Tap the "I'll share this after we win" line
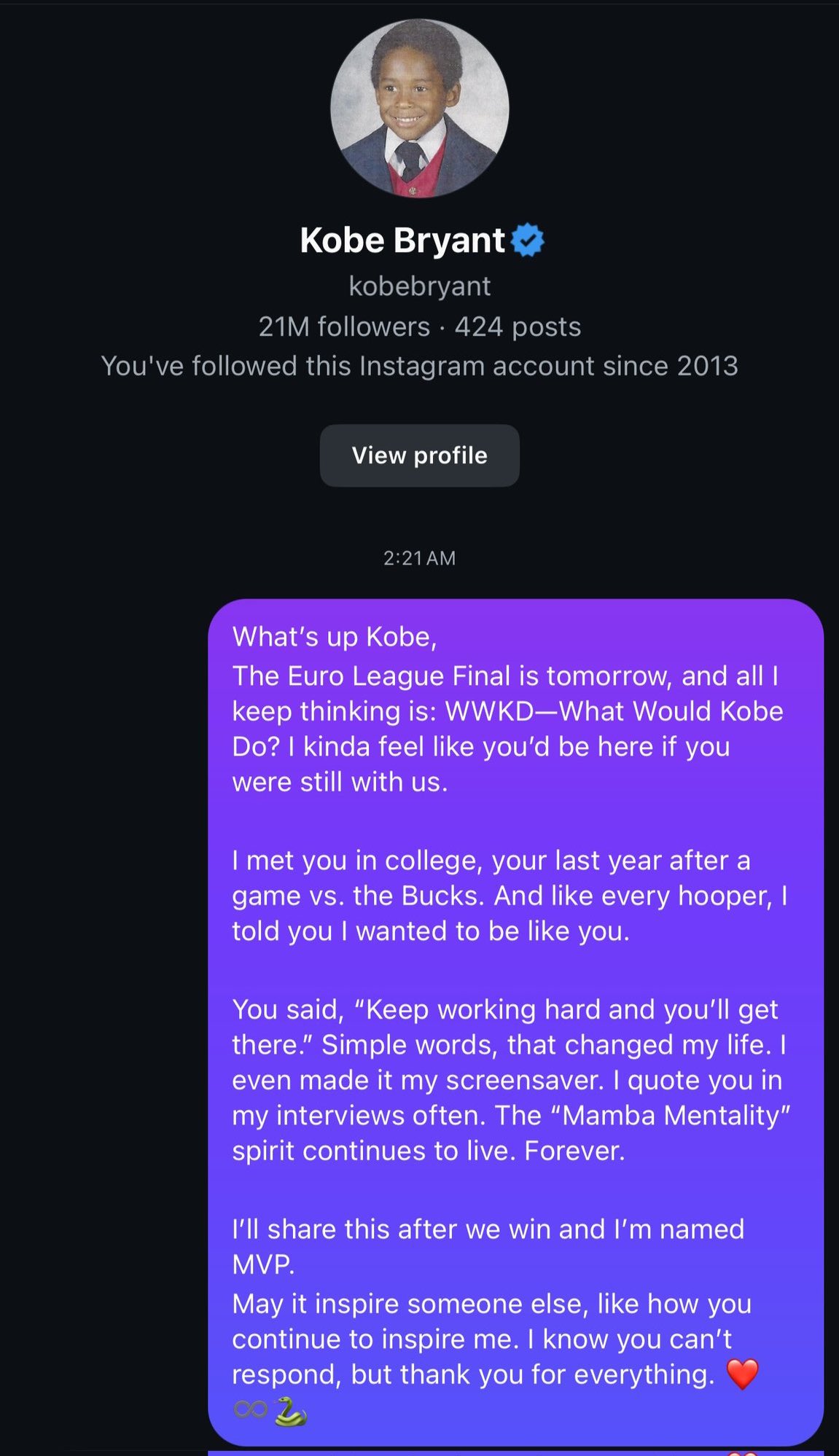 click(488, 1229)
